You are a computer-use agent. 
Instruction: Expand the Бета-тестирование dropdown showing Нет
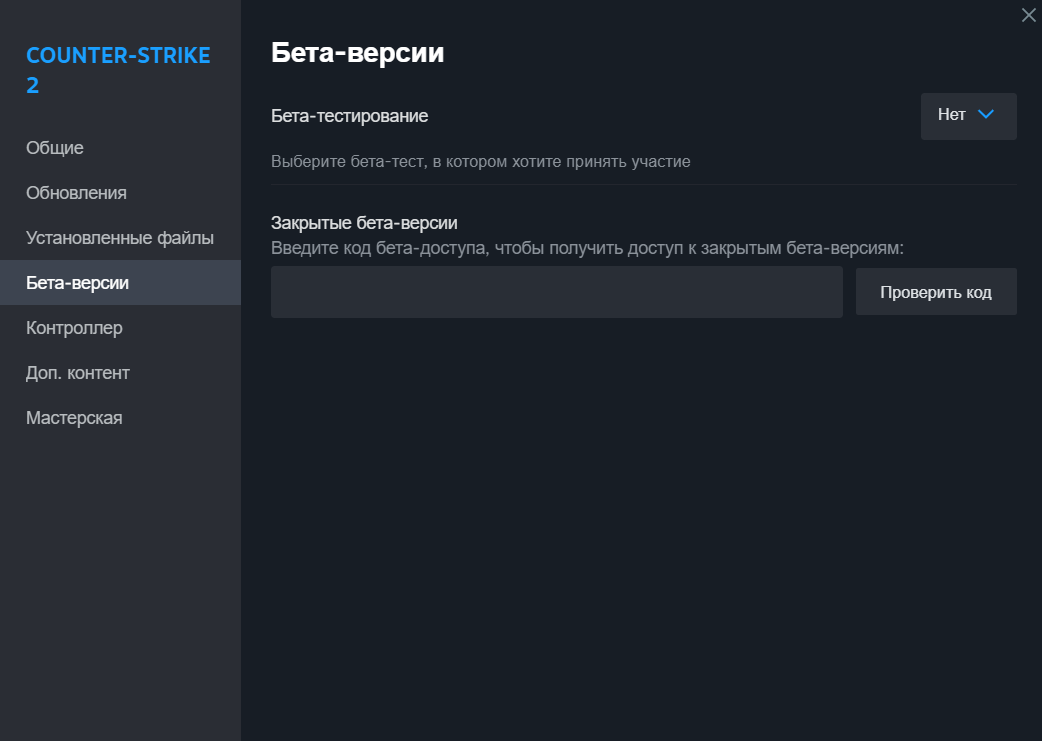[x=968, y=116]
